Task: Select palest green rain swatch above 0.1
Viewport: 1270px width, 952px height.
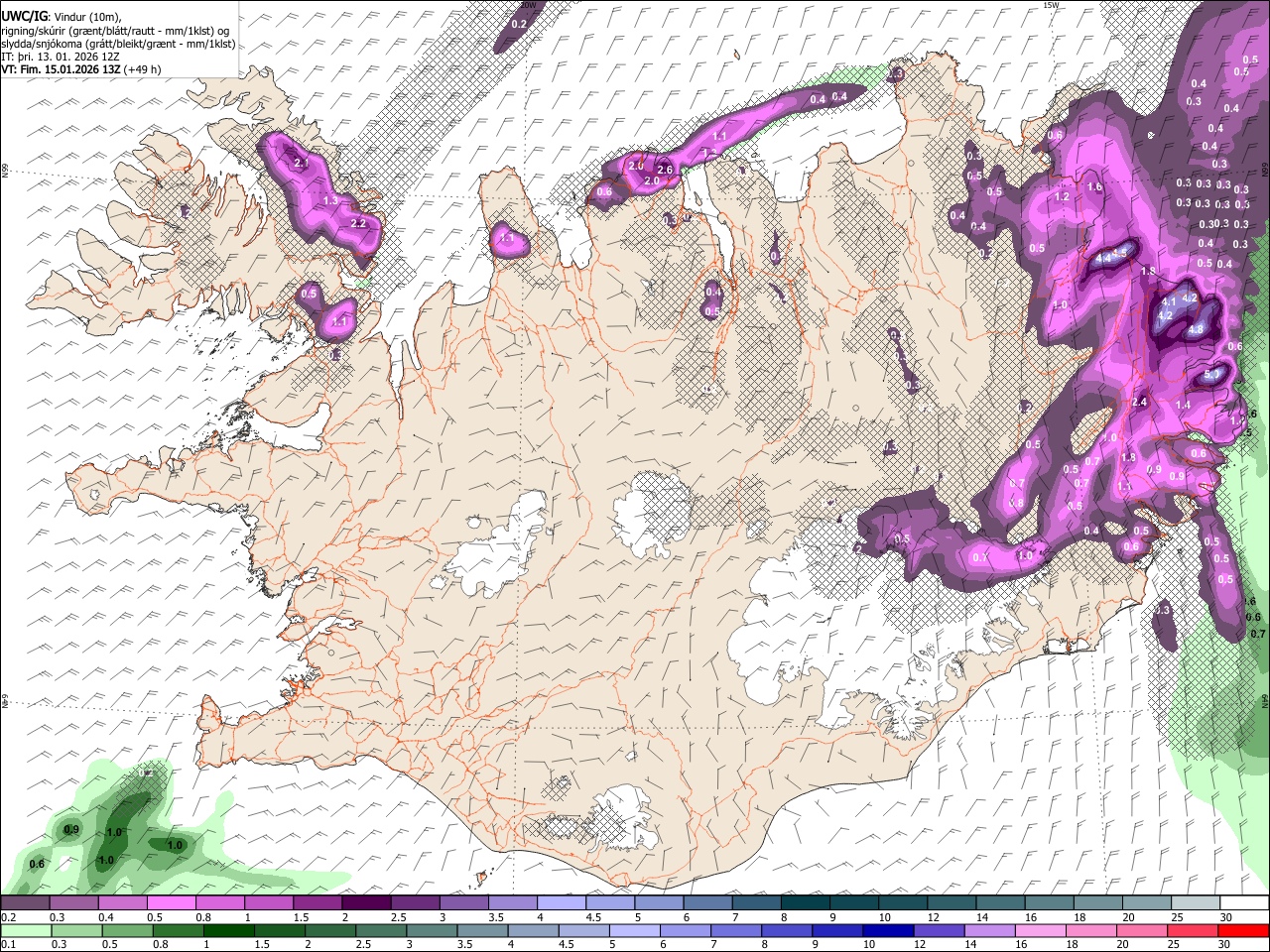Action: coord(25,930)
